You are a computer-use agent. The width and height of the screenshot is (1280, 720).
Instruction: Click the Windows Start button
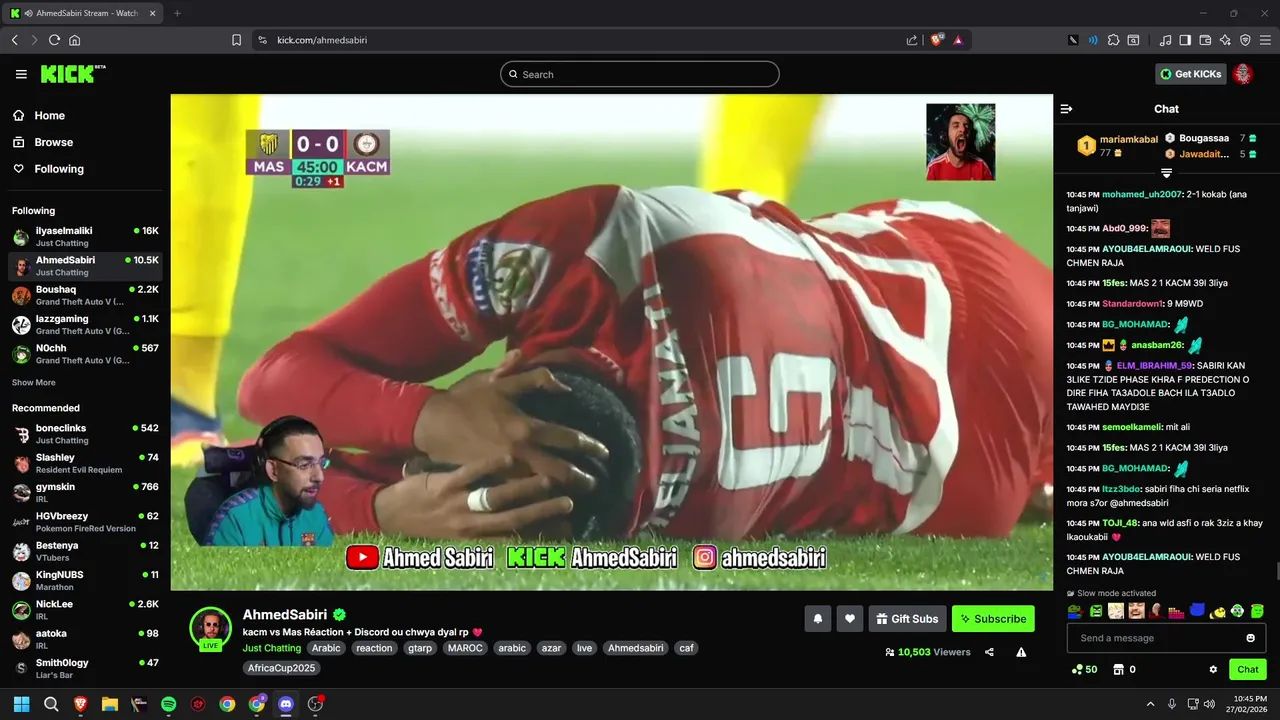pos(21,704)
